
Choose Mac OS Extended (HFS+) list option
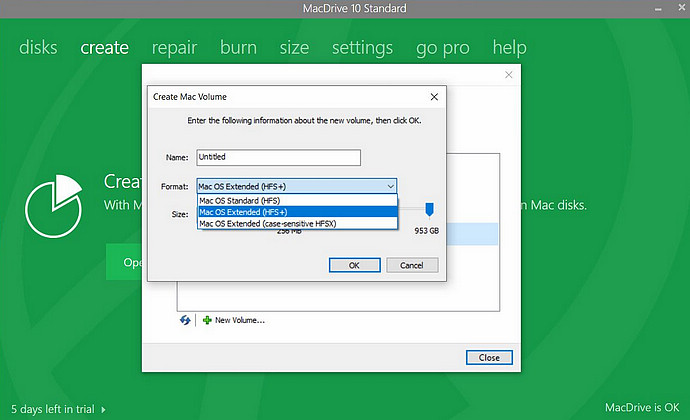[297, 212]
